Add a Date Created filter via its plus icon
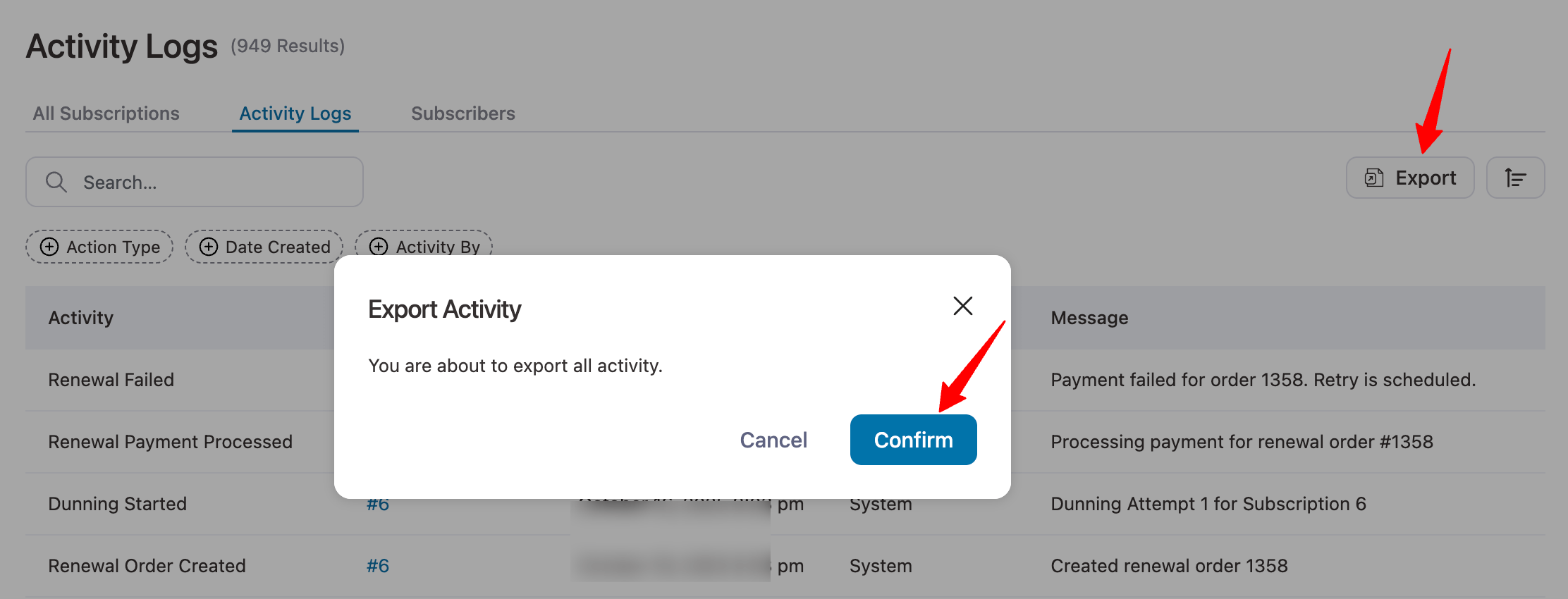 click(x=208, y=247)
